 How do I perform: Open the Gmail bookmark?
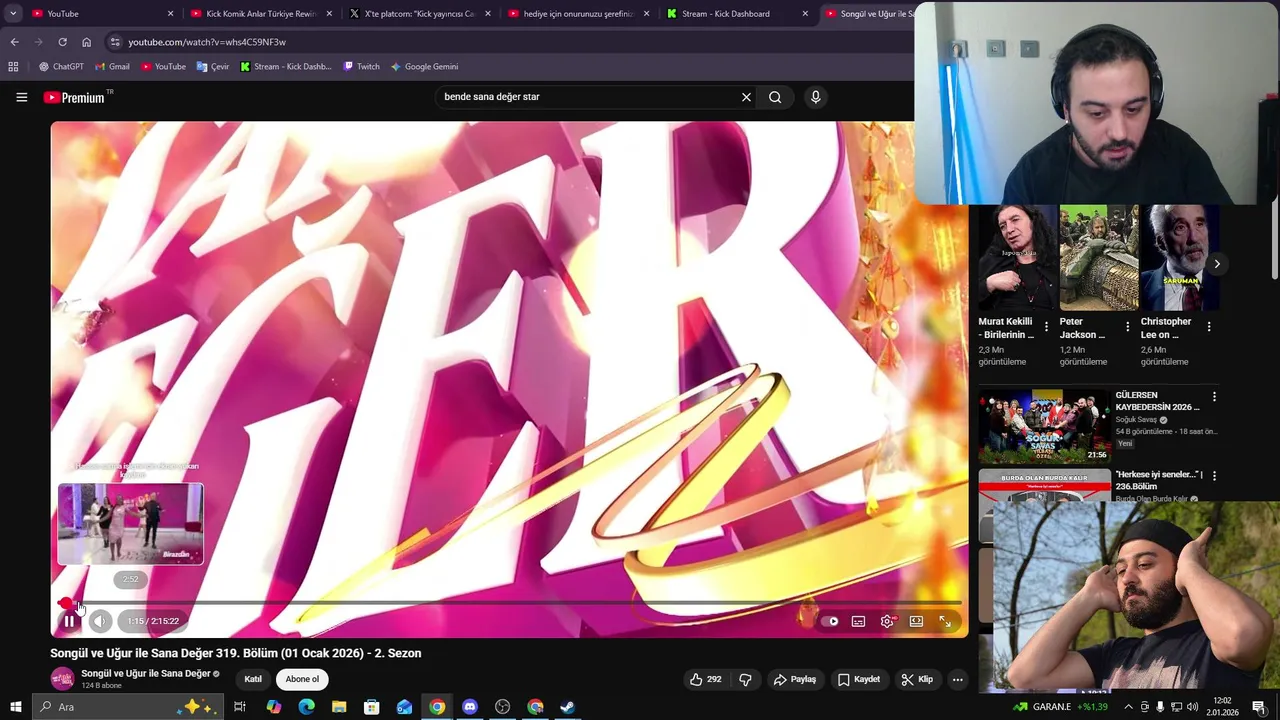pos(112,67)
